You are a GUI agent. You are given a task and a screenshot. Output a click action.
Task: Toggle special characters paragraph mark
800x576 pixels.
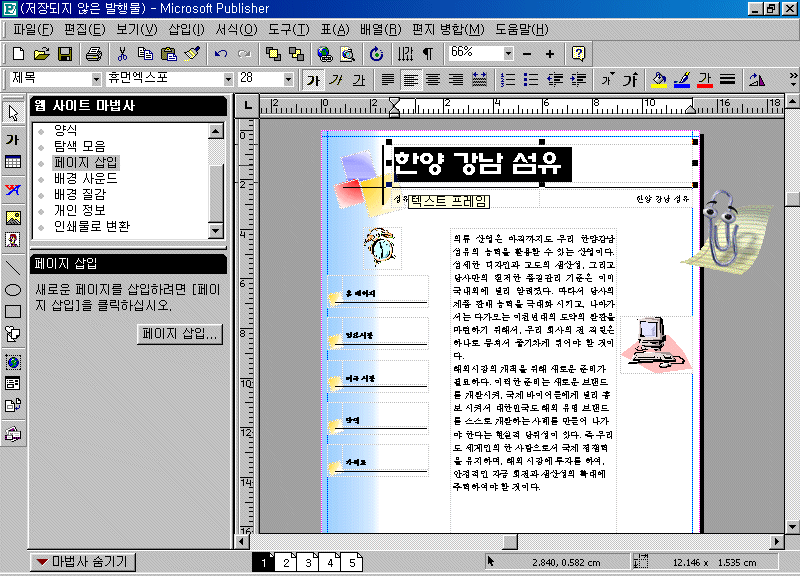point(428,53)
